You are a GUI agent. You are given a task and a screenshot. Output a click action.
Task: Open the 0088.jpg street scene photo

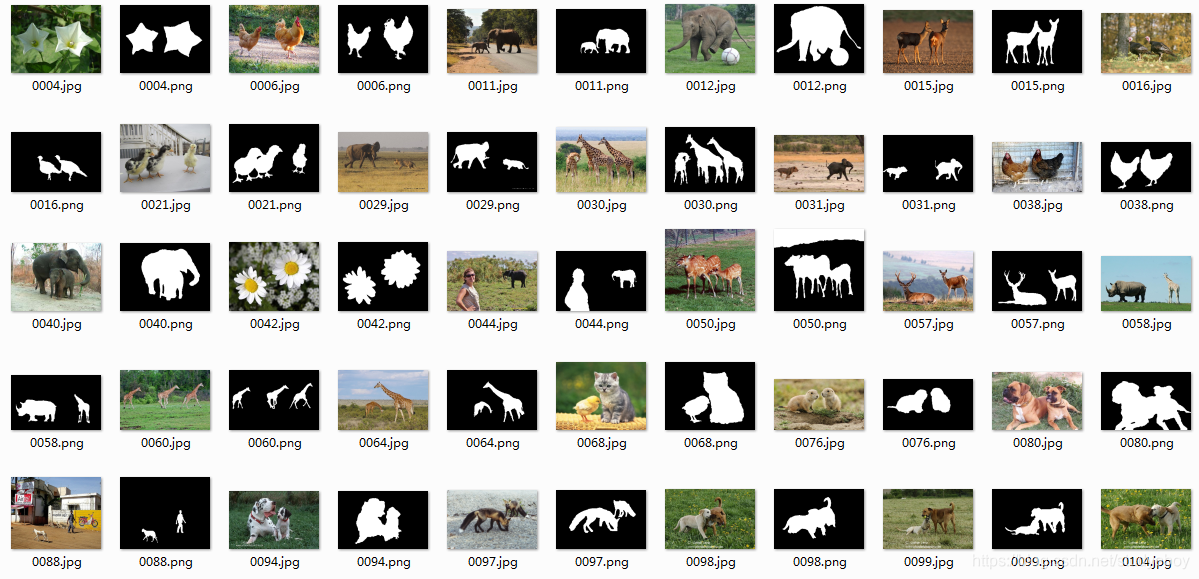[x=56, y=513]
